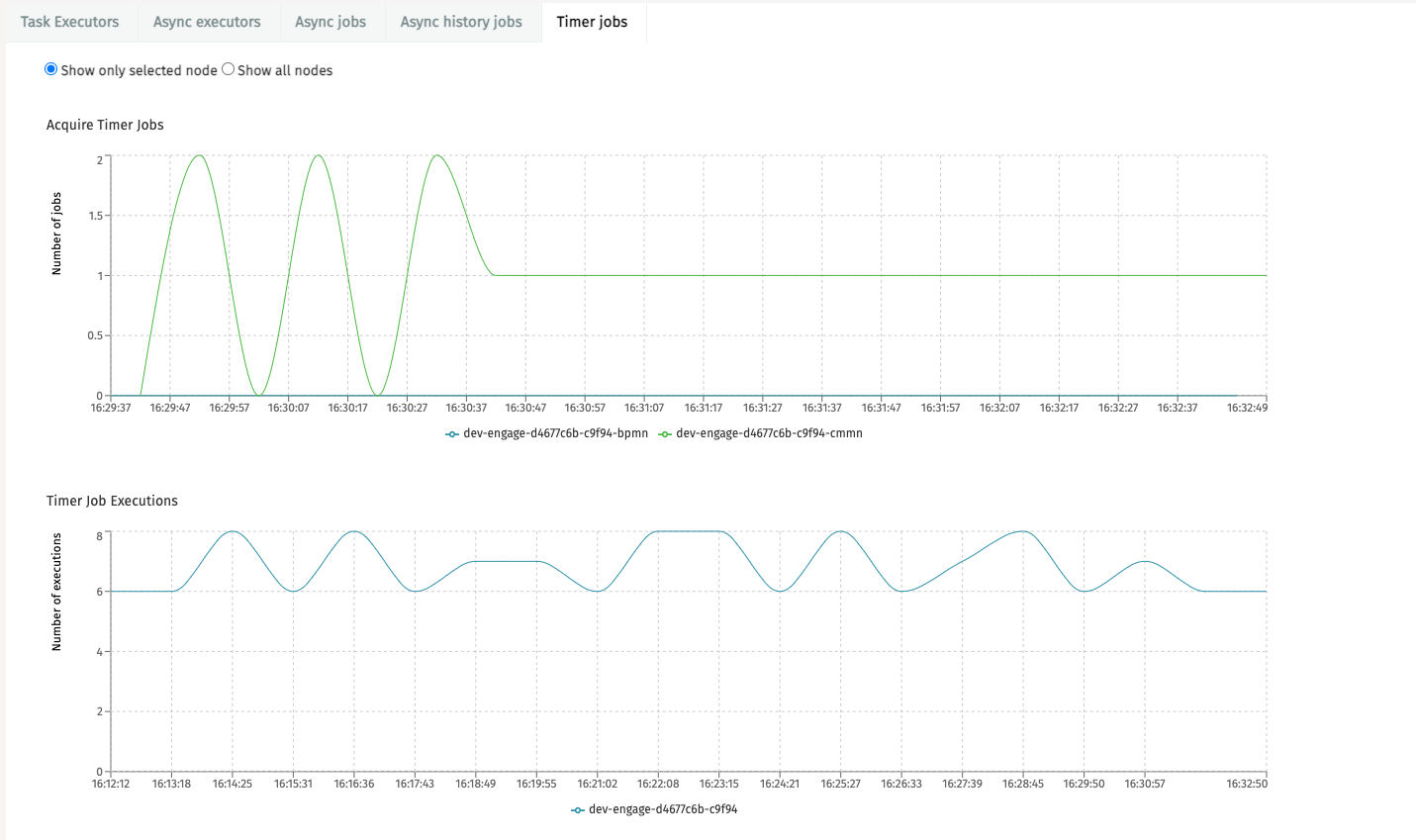
Task: Click the first green peak in Acquire Timer Jobs
Action: click(200, 155)
